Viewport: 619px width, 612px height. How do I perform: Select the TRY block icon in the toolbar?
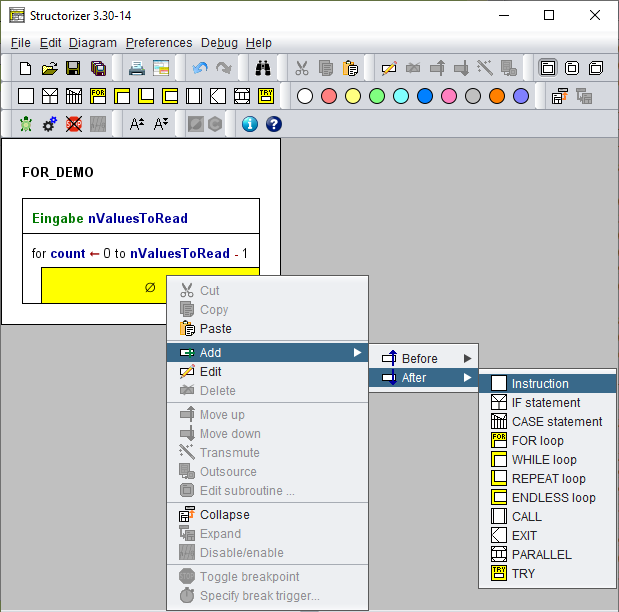click(266, 96)
